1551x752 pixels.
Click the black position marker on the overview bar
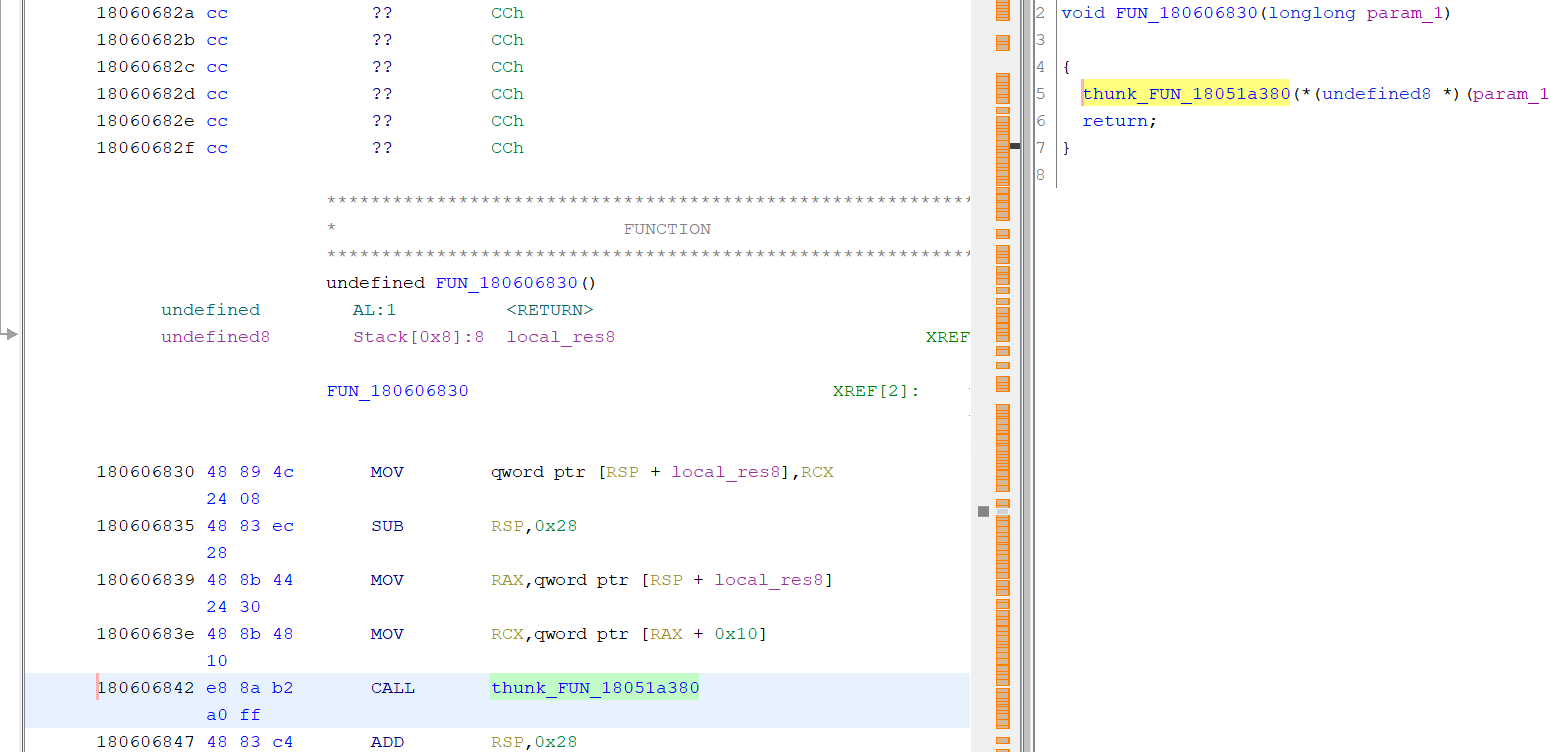pos(1015,146)
